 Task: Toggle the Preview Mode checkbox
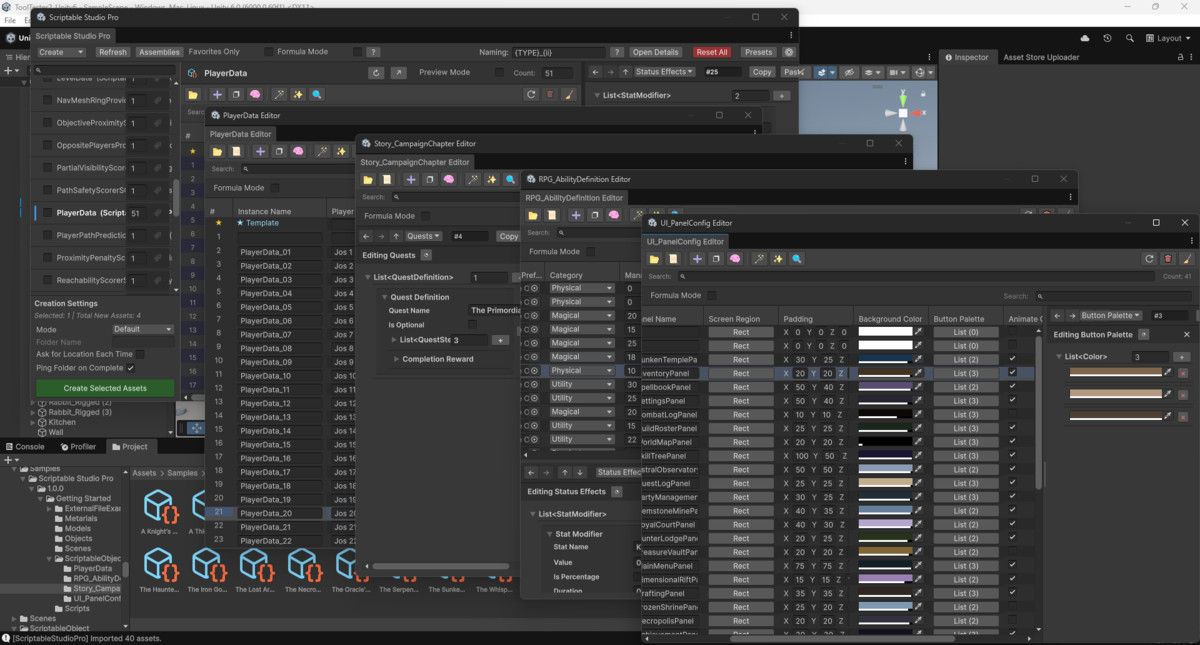(499, 72)
